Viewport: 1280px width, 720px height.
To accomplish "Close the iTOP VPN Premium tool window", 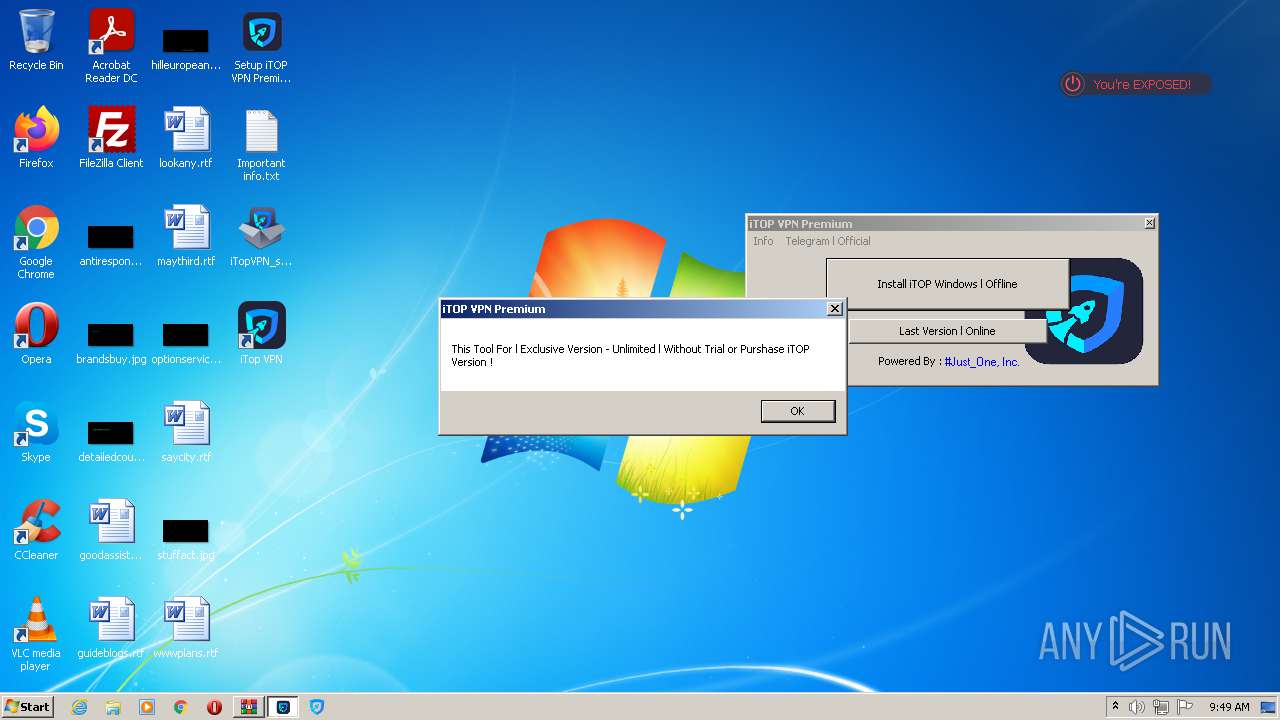I will (x=1149, y=223).
